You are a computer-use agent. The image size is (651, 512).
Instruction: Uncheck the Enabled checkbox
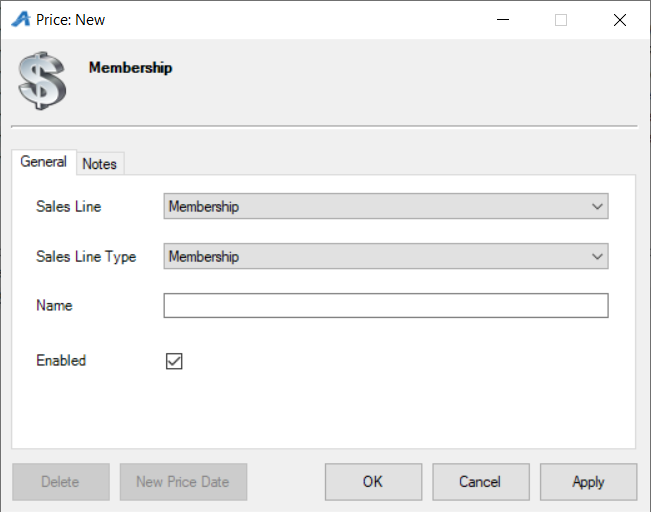[x=174, y=361]
